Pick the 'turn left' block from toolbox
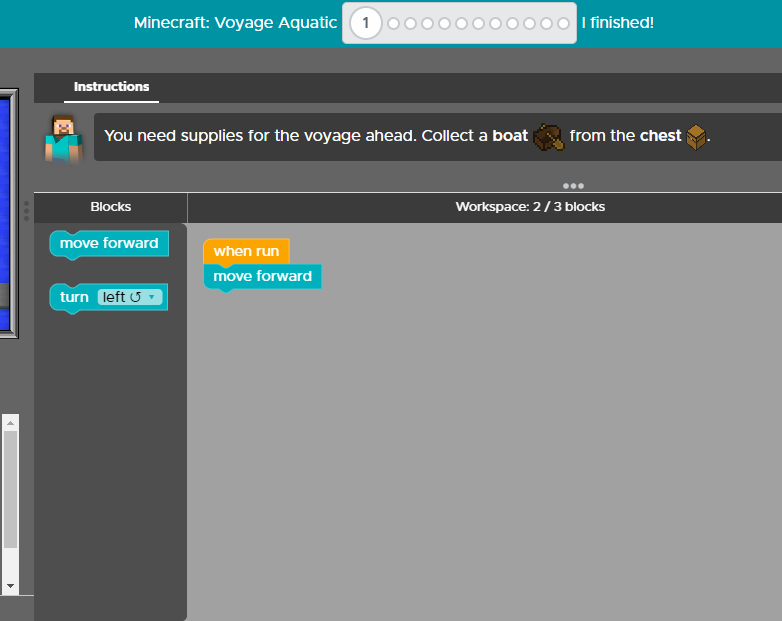Screen dimensions: 782x621 pyautogui.click(x=73, y=297)
